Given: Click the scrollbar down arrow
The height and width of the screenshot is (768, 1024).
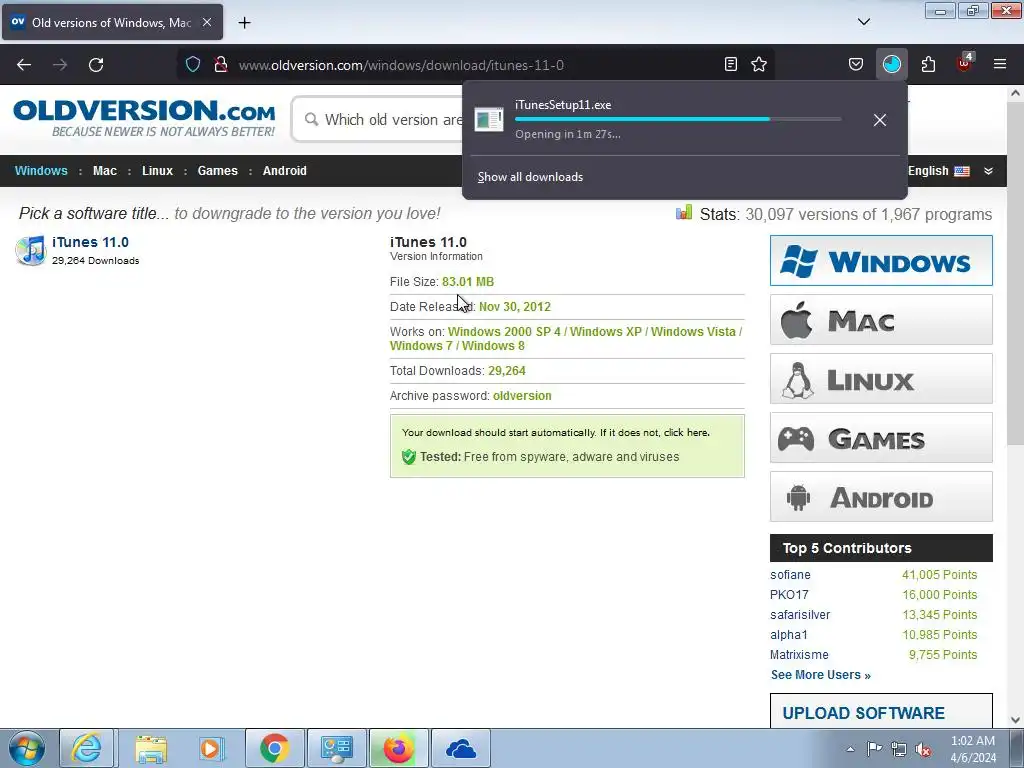Looking at the screenshot, I should [1015, 720].
